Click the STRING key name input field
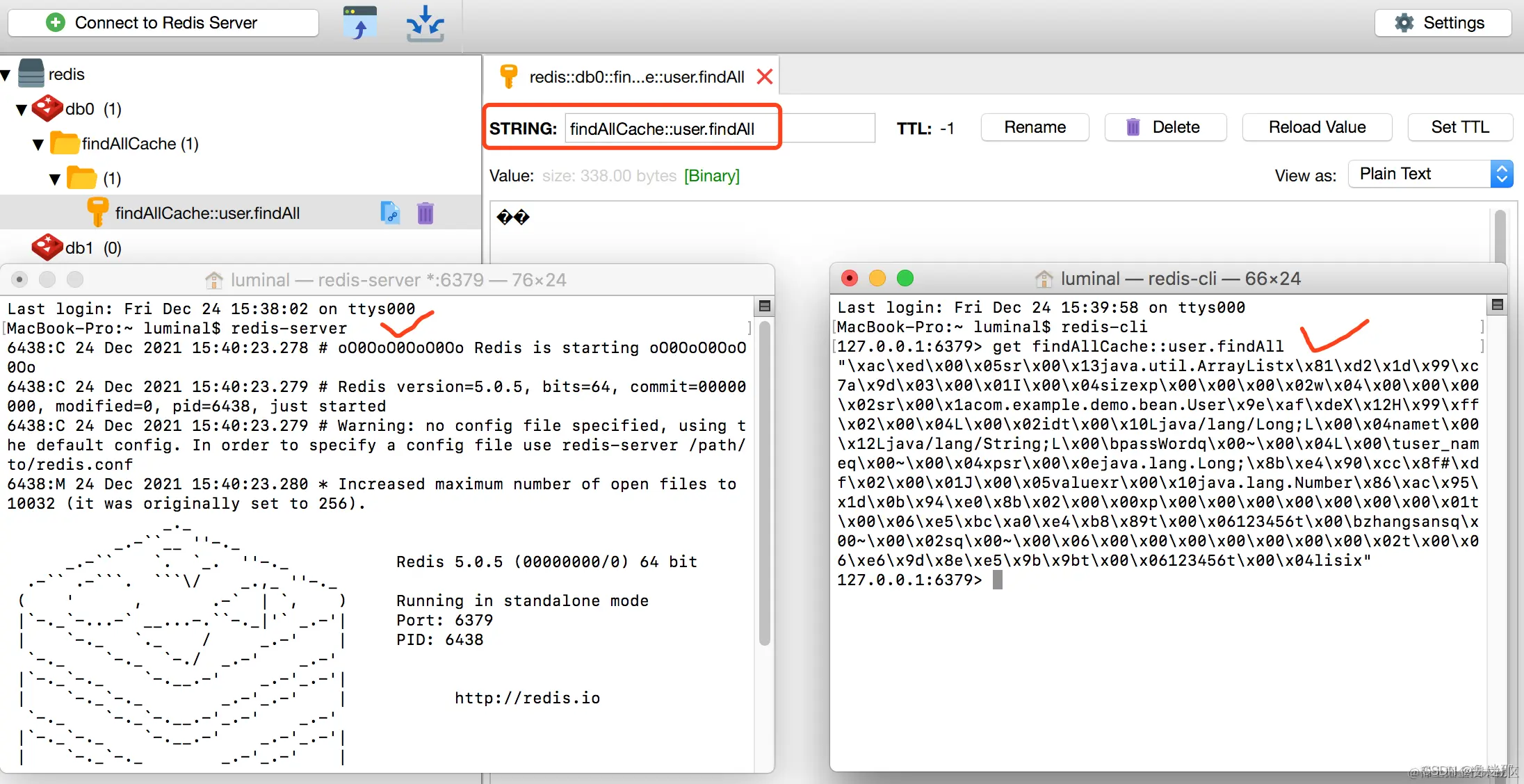The width and height of the screenshot is (1524, 784). tap(720, 128)
